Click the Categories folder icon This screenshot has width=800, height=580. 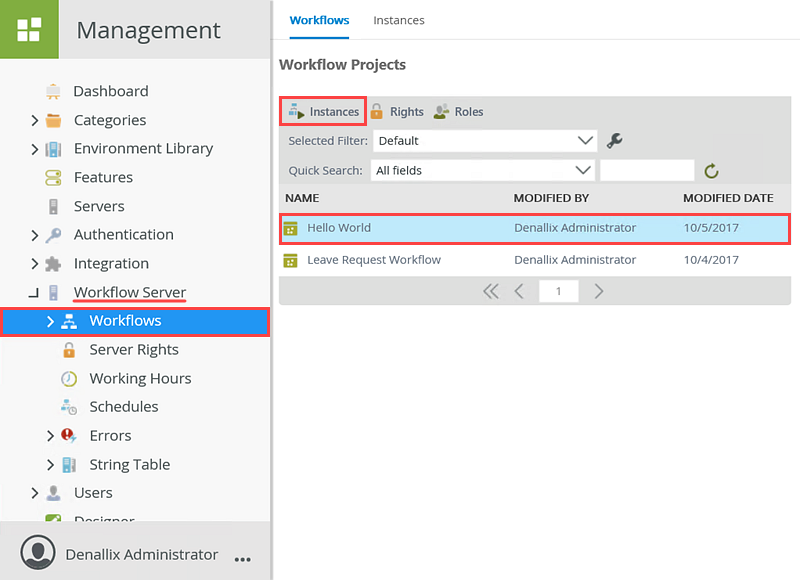pyautogui.click(x=53, y=120)
